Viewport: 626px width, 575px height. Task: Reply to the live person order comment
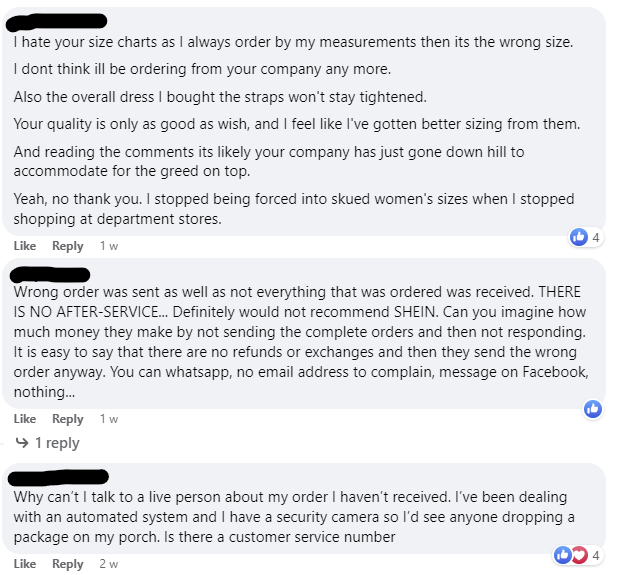point(68,564)
